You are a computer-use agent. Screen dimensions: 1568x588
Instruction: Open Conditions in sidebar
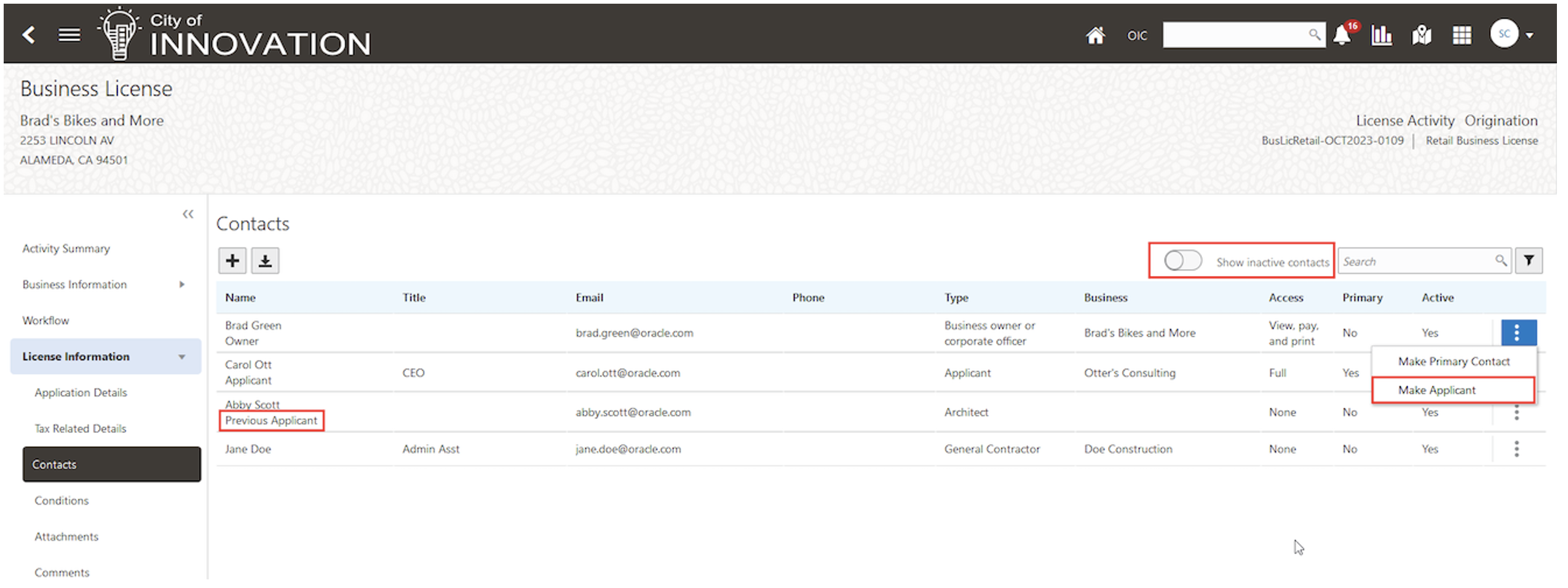(x=61, y=501)
